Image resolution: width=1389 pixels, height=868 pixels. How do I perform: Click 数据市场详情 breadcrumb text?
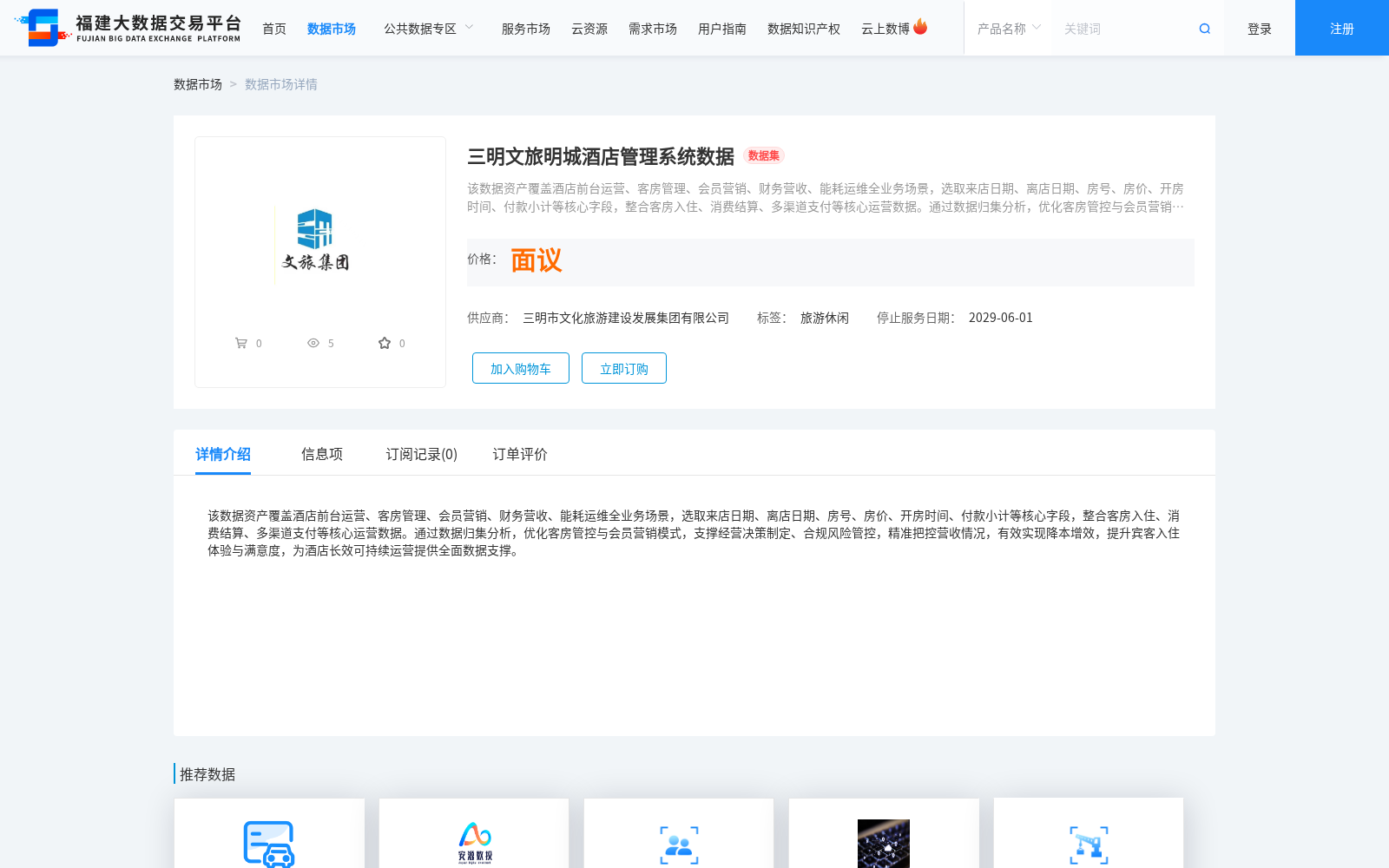point(281,84)
